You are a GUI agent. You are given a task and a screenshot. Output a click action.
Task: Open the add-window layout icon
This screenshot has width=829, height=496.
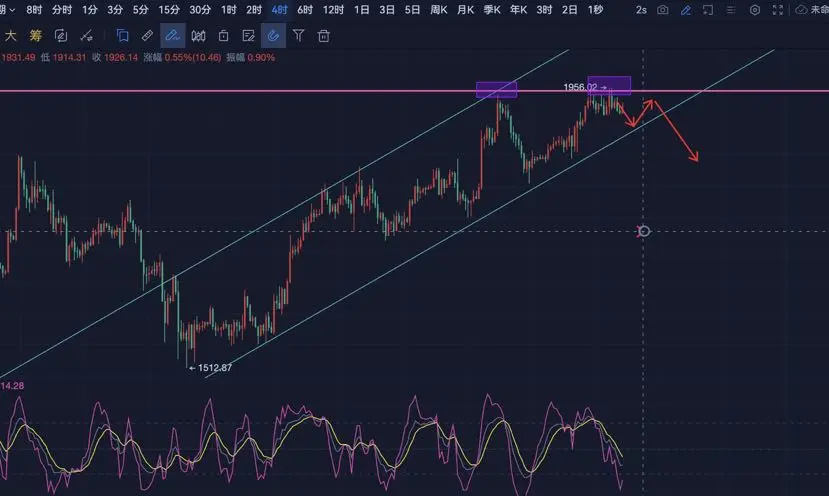[708, 10]
